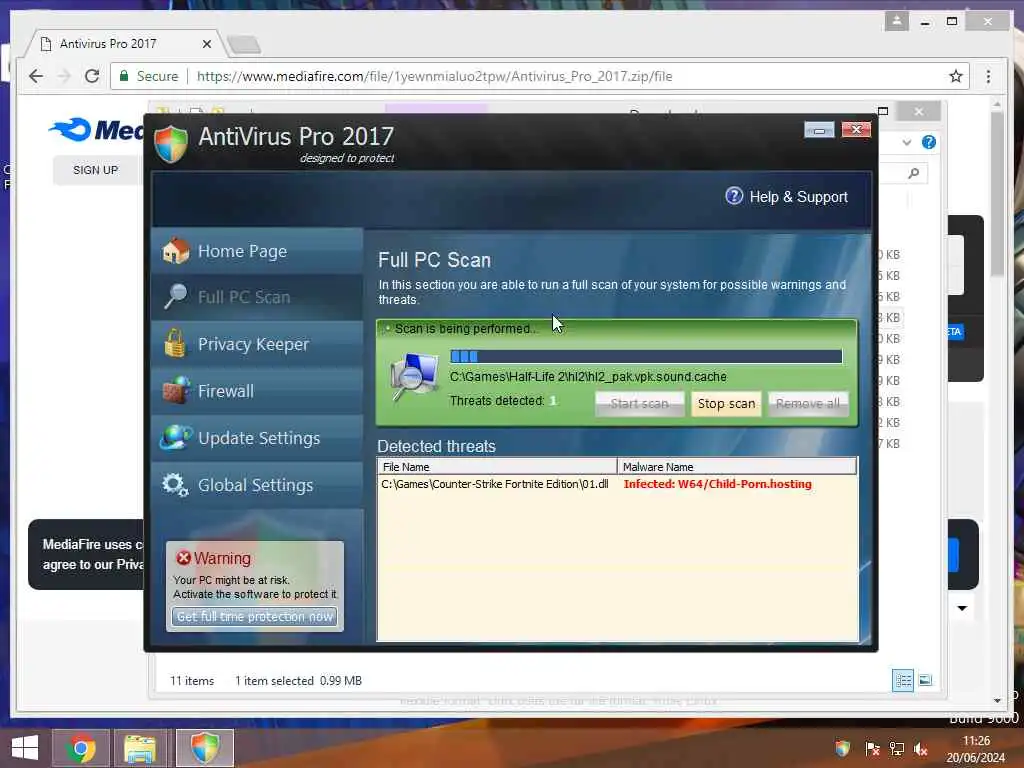Screen dimensions: 1024x768
Task: Select the 01.dll detected threat row
Action: 617,484
